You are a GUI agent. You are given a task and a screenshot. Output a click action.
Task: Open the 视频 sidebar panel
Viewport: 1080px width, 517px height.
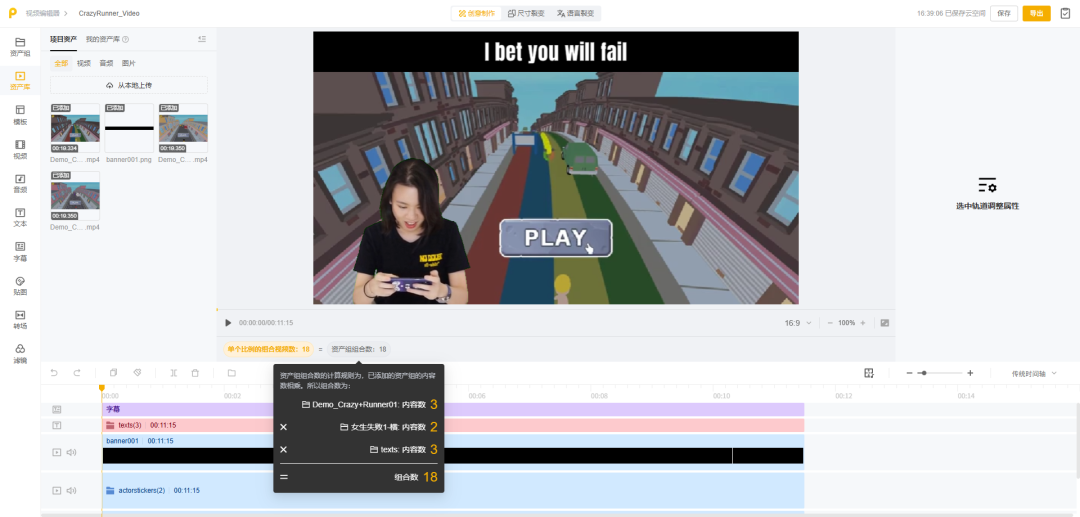coord(20,149)
